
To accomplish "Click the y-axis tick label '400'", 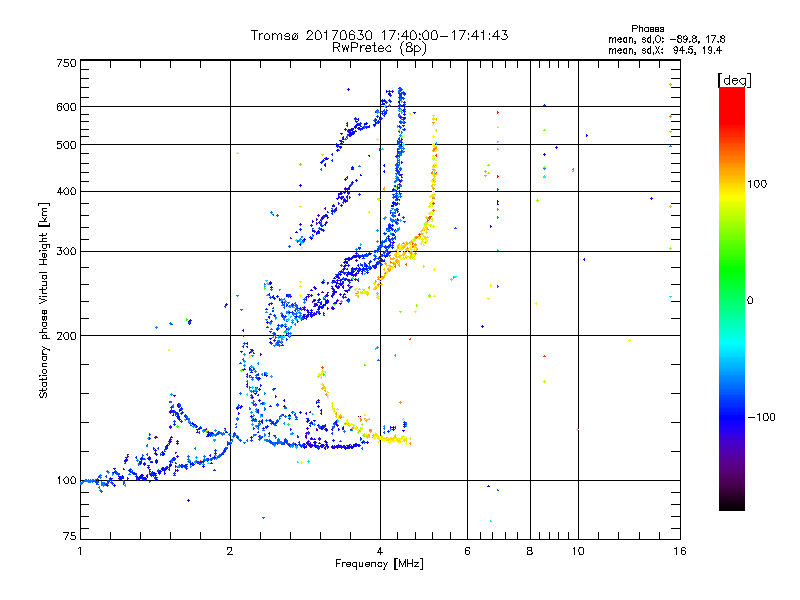I will tap(66, 192).
